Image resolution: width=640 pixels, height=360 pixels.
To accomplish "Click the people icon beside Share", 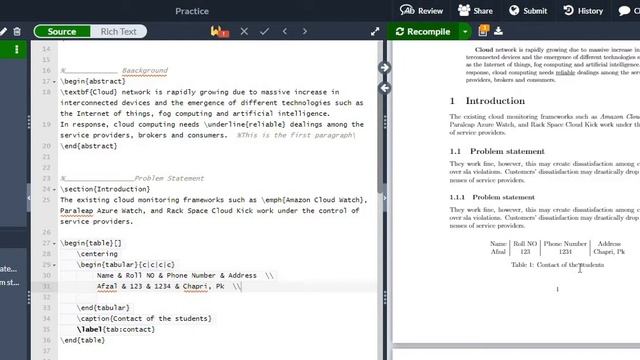I will click(x=464, y=10).
